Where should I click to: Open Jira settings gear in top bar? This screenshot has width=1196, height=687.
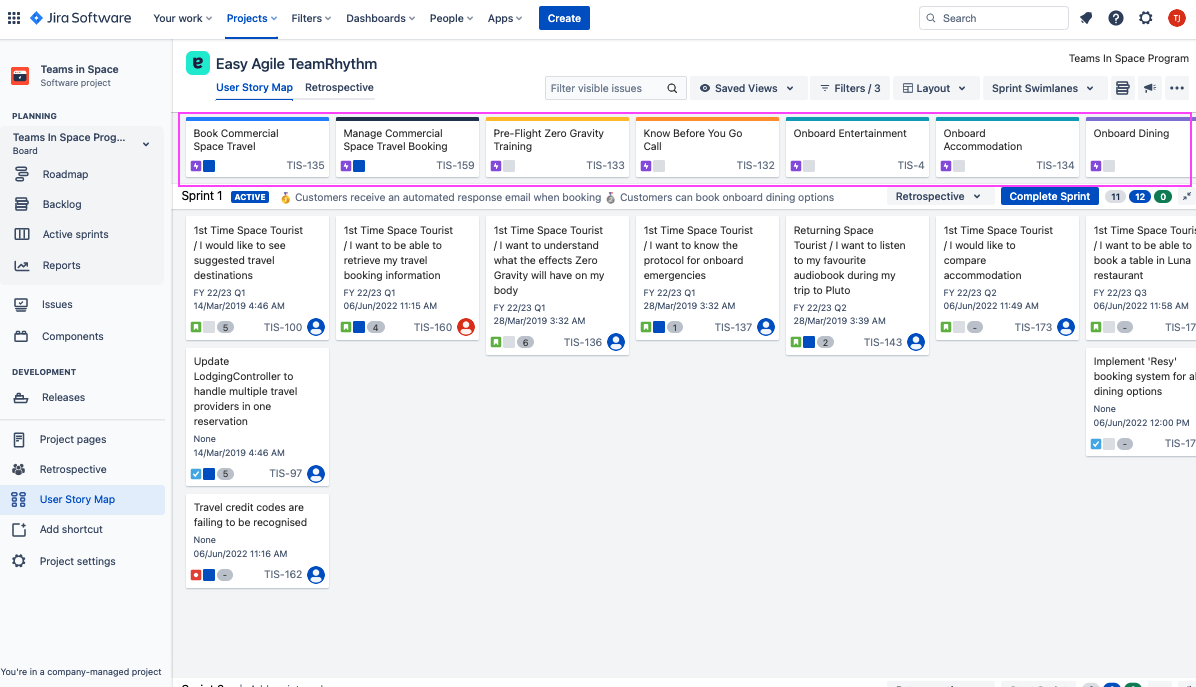[1146, 18]
